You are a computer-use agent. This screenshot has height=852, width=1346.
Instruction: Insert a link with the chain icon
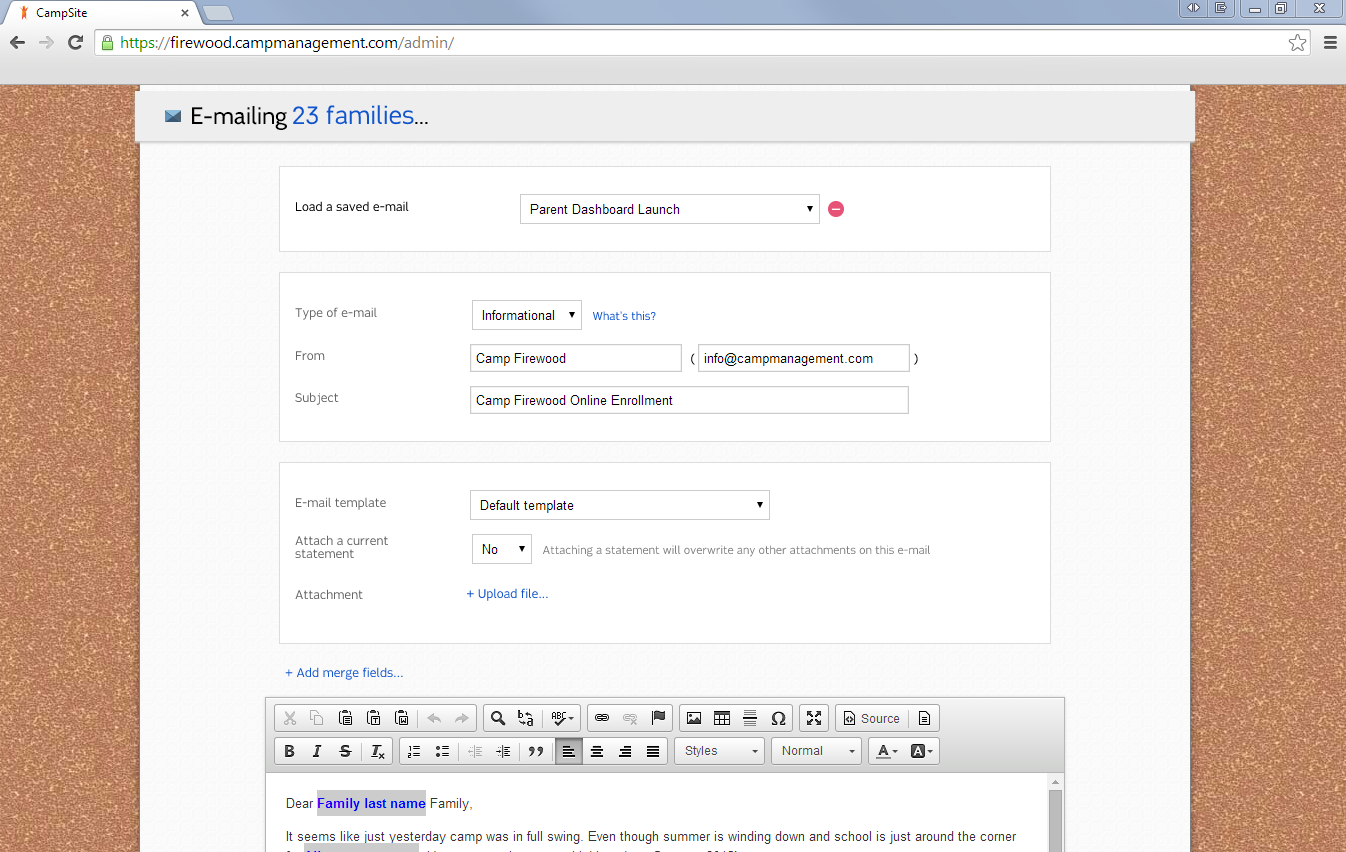click(602, 718)
